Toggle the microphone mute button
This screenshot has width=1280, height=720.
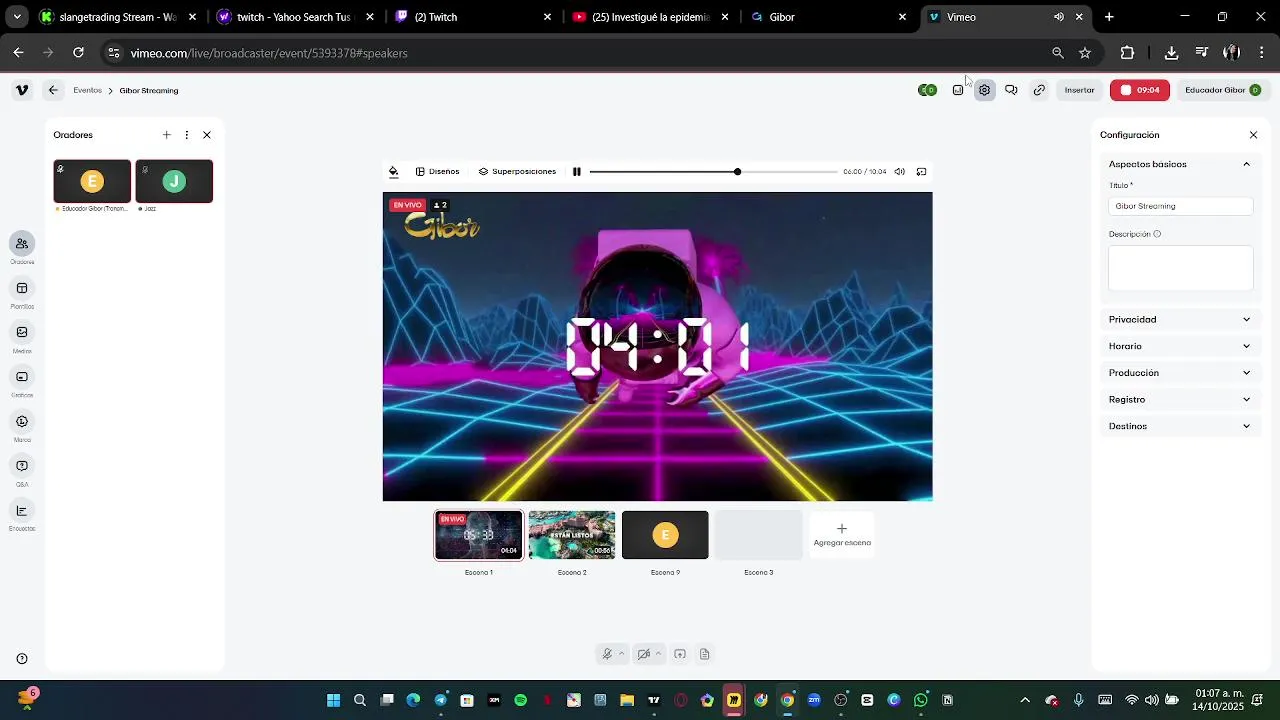606,654
